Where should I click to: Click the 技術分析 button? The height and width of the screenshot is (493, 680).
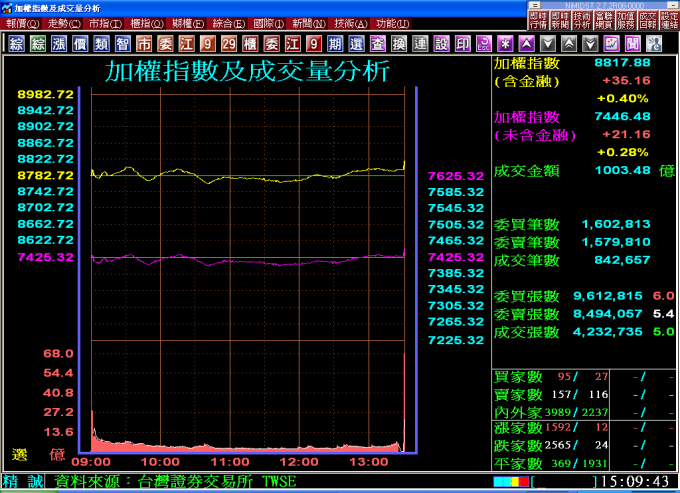[582, 20]
